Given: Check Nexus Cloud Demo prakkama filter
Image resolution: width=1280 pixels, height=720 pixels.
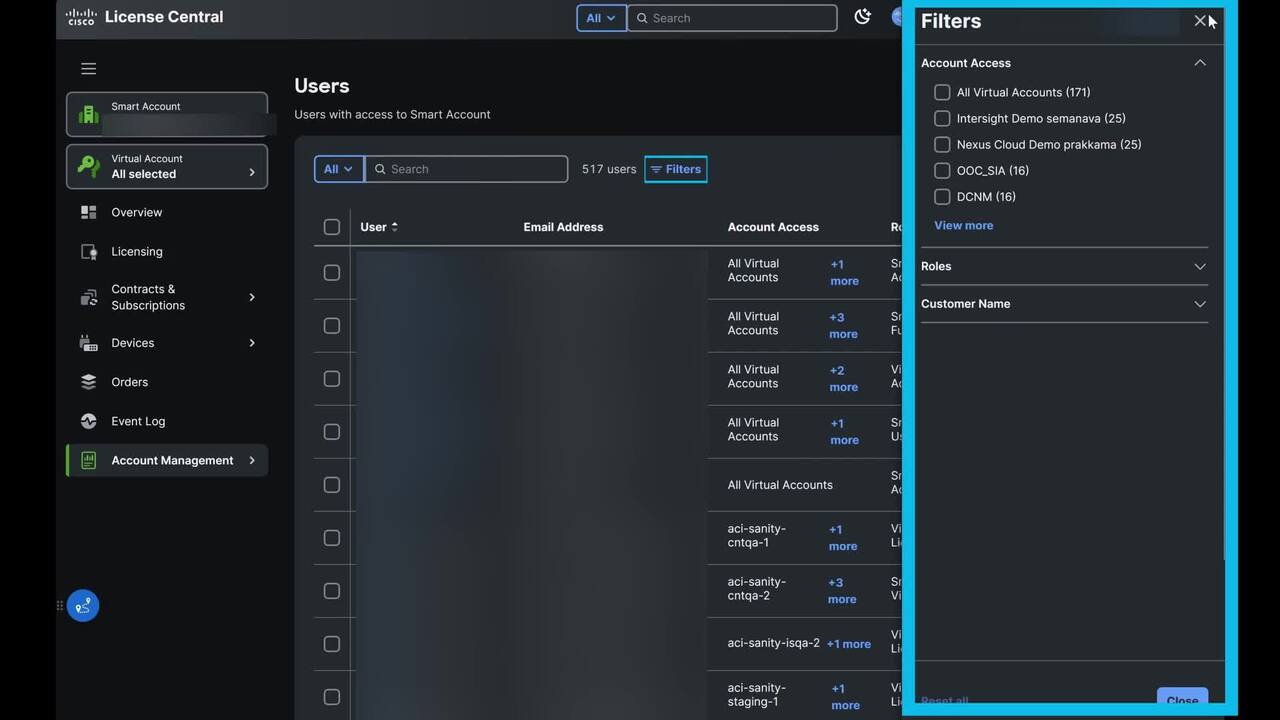Looking at the screenshot, I should pyautogui.click(x=942, y=144).
